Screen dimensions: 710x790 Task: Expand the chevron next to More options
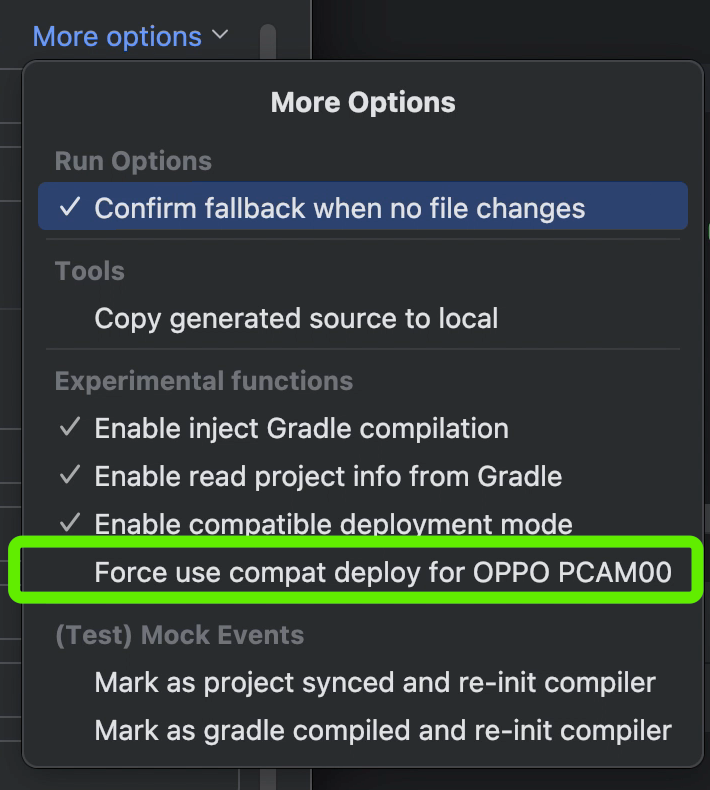point(220,35)
